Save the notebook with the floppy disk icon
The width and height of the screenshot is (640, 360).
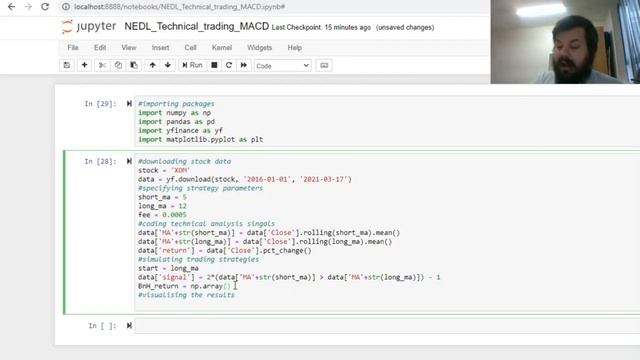pyautogui.click(x=67, y=65)
